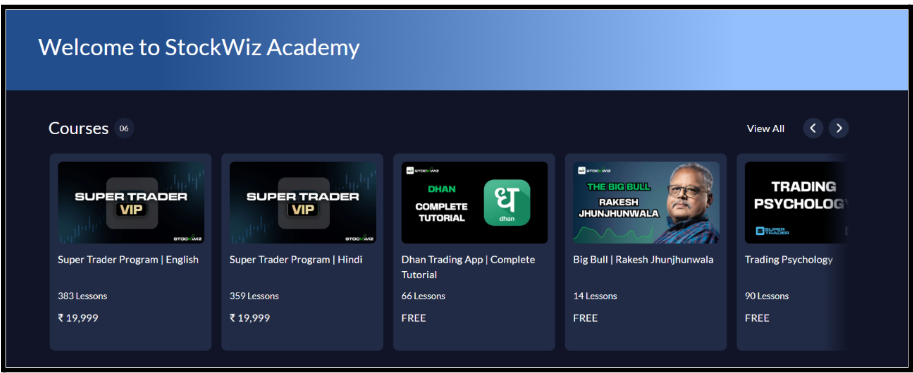
Task: Select the 'Super Trader Program | English' title
Action: (128, 260)
